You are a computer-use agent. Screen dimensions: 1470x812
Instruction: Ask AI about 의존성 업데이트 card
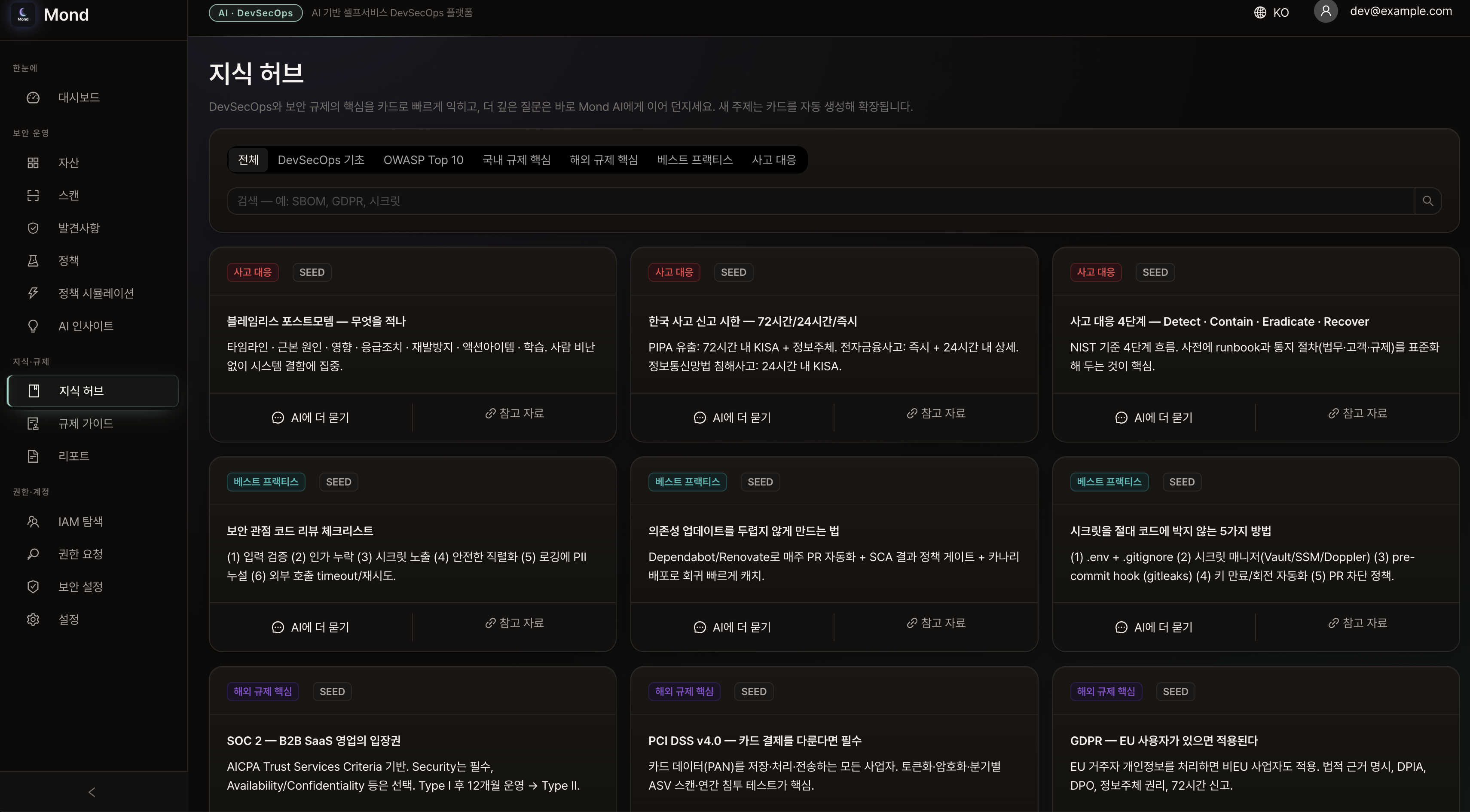click(733, 627)
